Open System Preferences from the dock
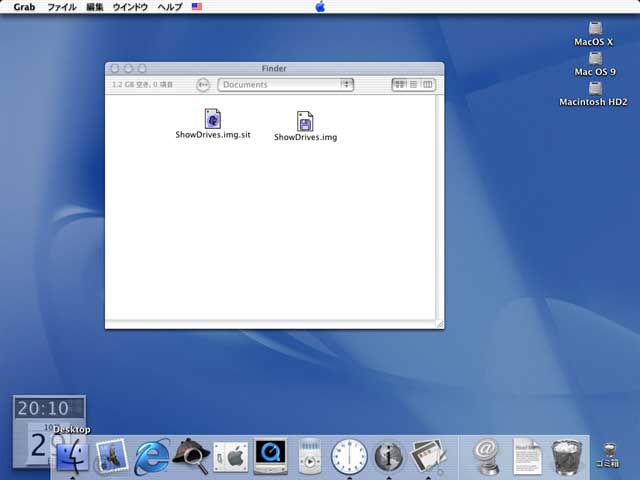640x480 pixels. coord(231,456)
